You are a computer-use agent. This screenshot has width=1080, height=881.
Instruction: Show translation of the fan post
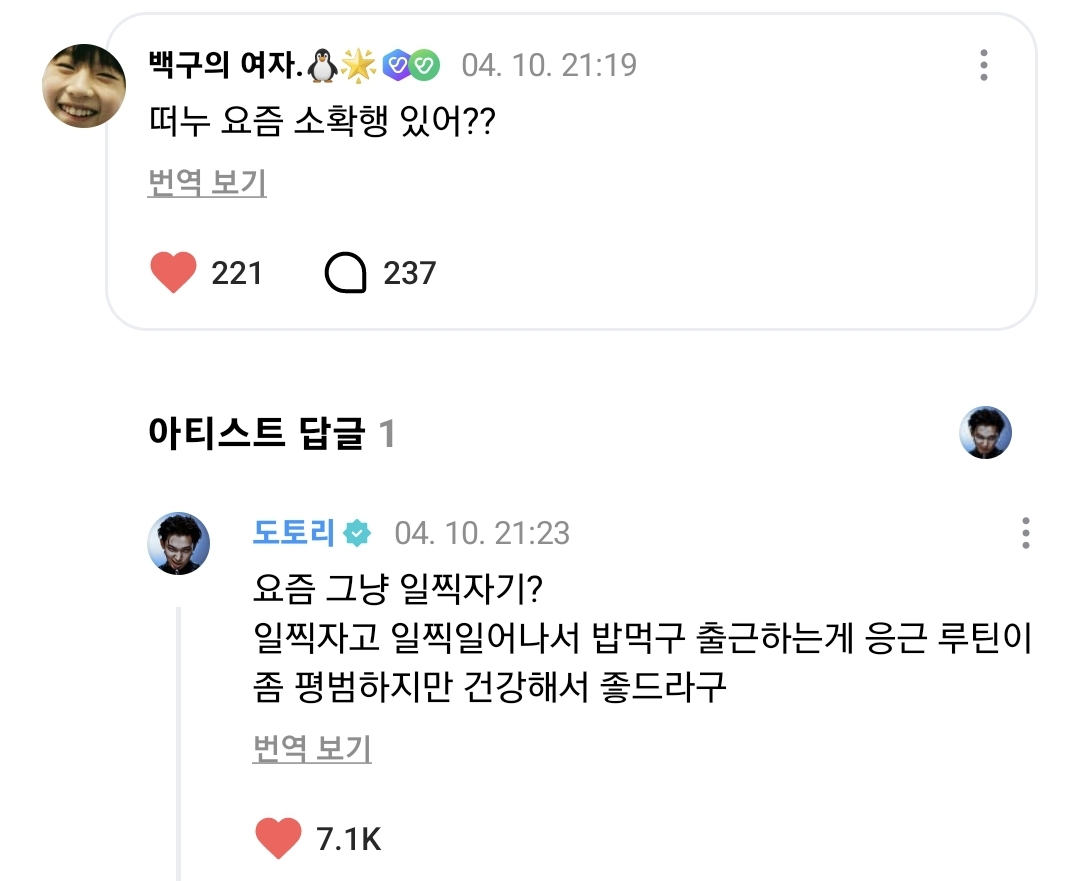pyautogui.click(x=207, y=183)
